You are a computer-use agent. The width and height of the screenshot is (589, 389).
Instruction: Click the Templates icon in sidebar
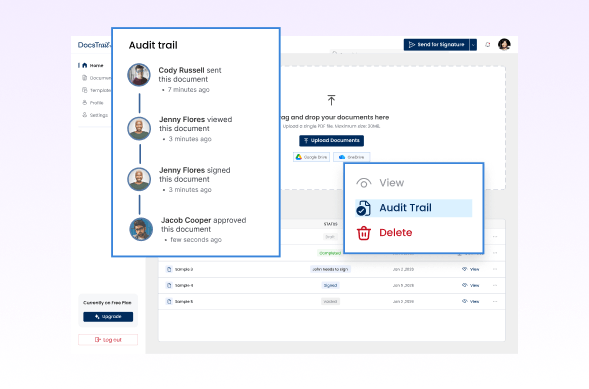click(x=85, y=90)
